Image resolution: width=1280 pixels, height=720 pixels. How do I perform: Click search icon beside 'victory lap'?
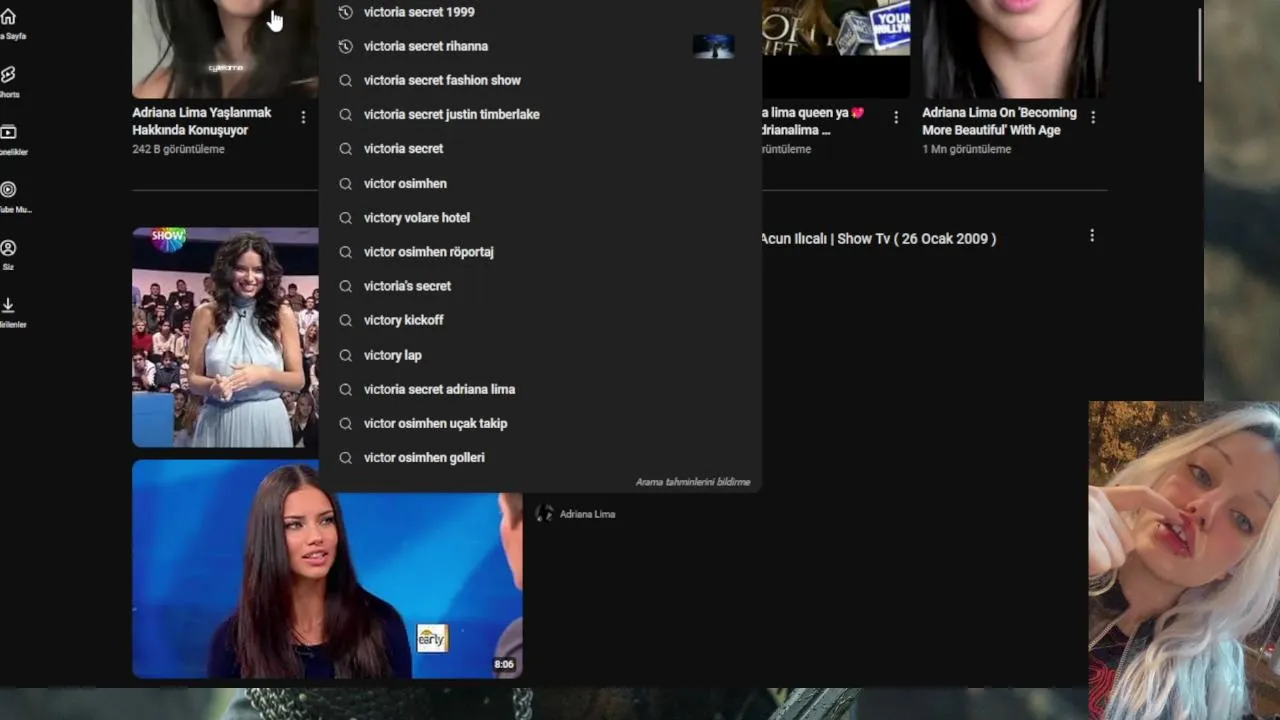[x=345, y=355]
